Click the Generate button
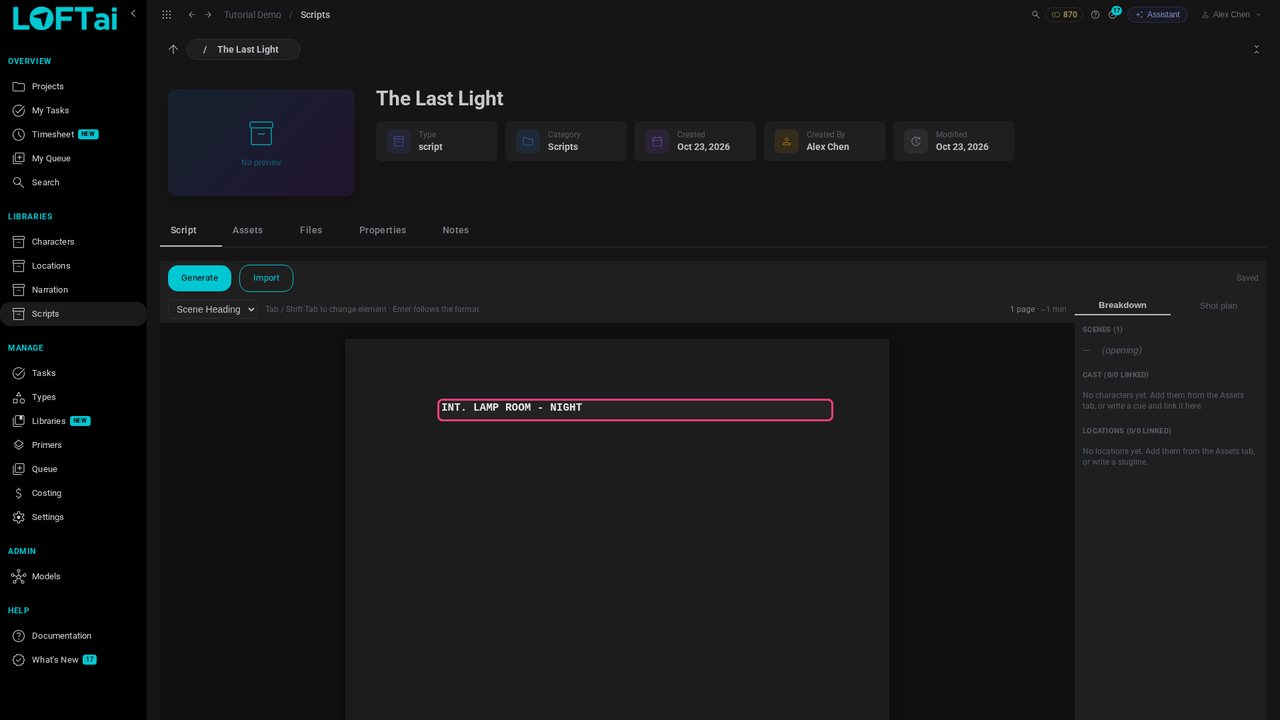 (199, 278)
